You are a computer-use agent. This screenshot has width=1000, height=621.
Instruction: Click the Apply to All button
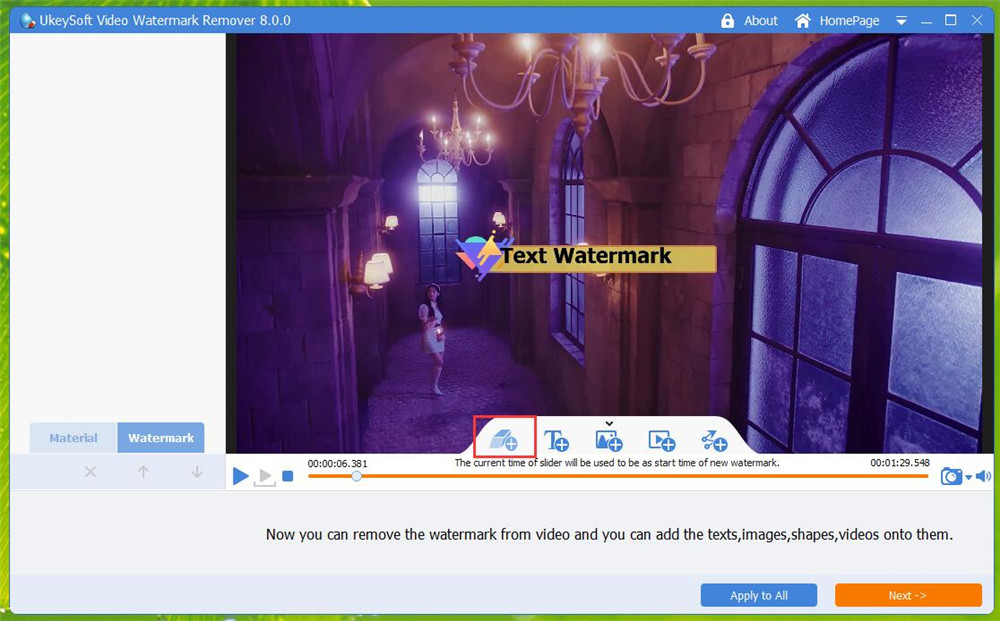tap(758, 596)
